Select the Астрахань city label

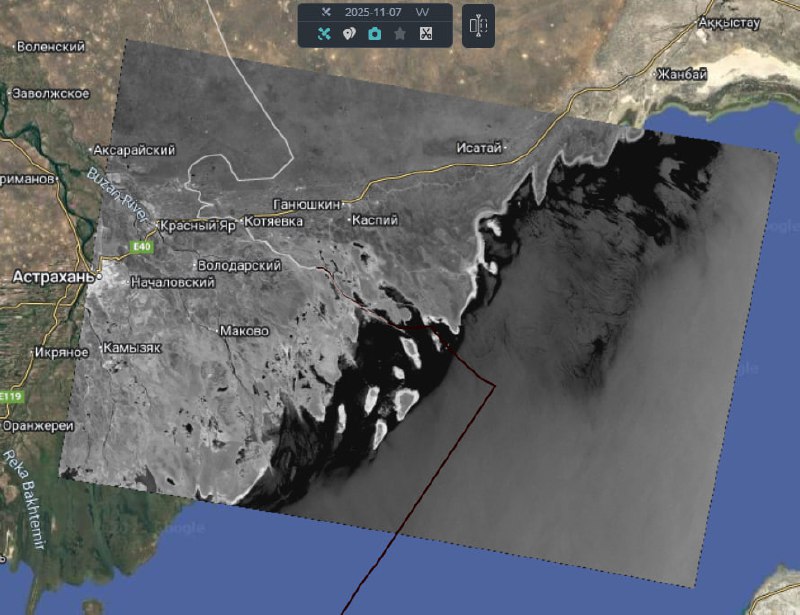53,275
